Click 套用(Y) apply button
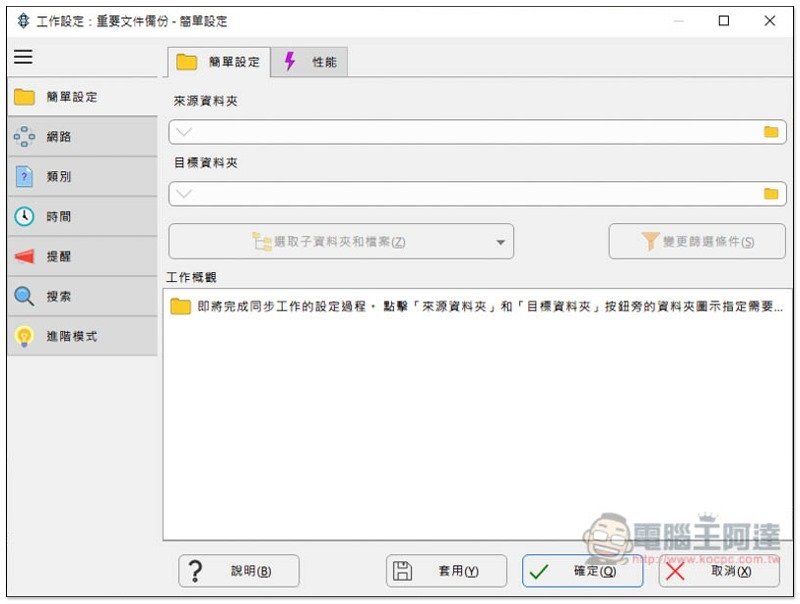This screenshot has height=604, width=800. [446, 571]
